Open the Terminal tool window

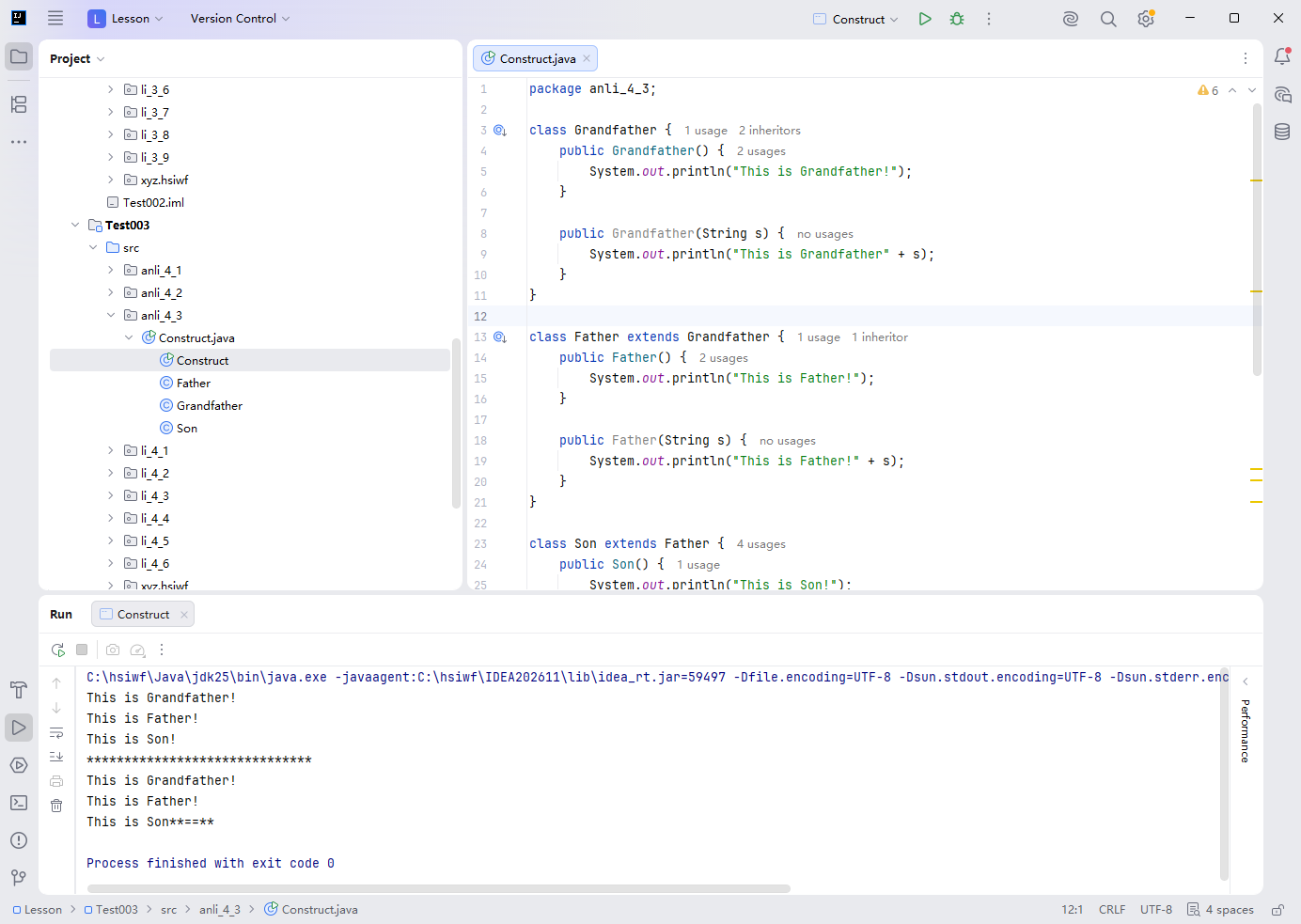pyautogui.click(x=19, y=803)
